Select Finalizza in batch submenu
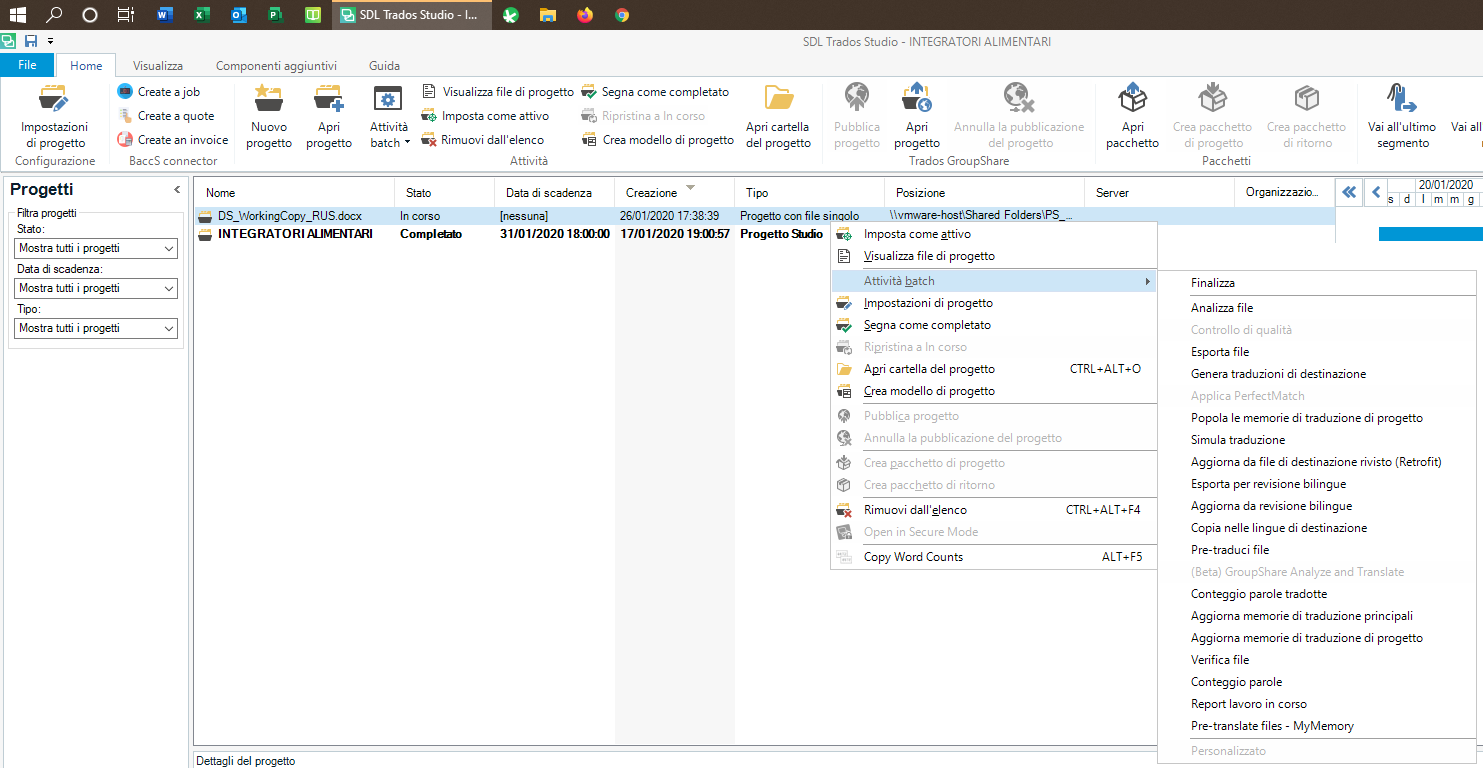The height and width of the screenshot is (768, 1483). [x=1316, y=283]
